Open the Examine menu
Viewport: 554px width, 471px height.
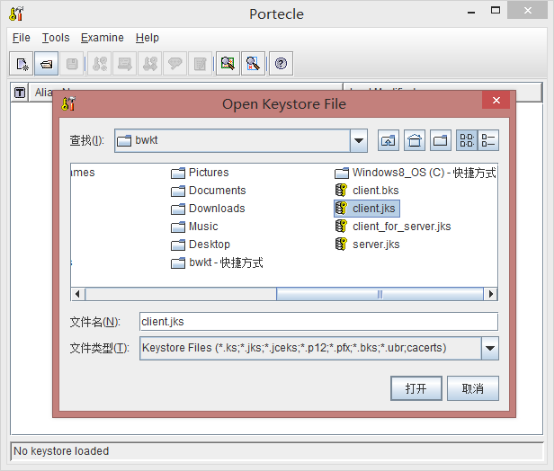click(x=102, y=37)
